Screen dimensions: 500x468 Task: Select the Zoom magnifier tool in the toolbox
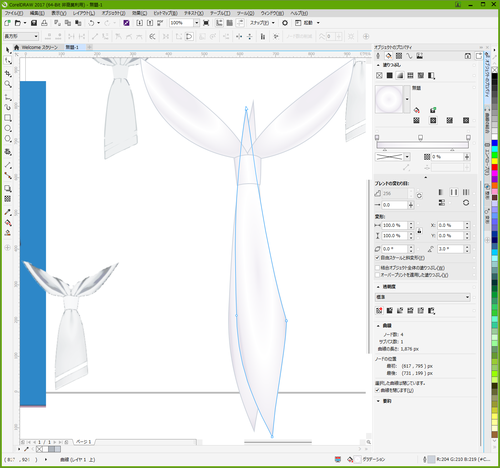[8, 84]
